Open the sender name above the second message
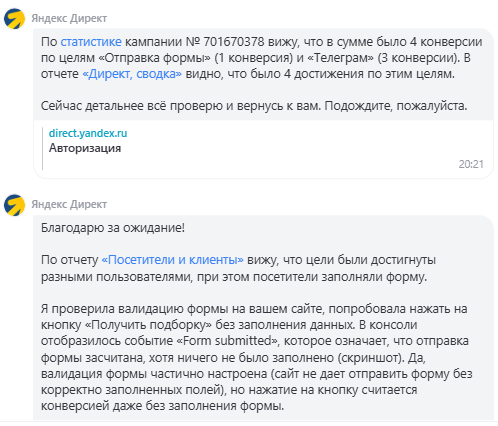The image size is (498, 426). click(x=69, y=204)
